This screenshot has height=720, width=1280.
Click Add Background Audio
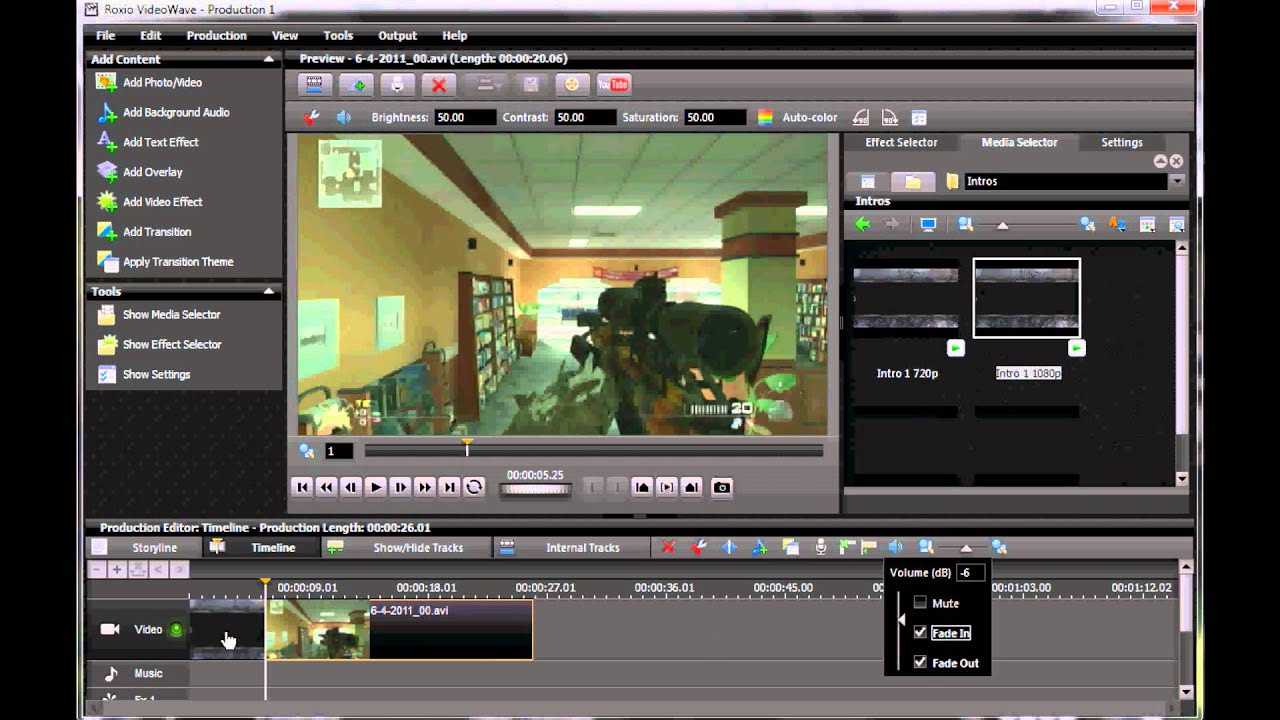click(x=176, y=112)
